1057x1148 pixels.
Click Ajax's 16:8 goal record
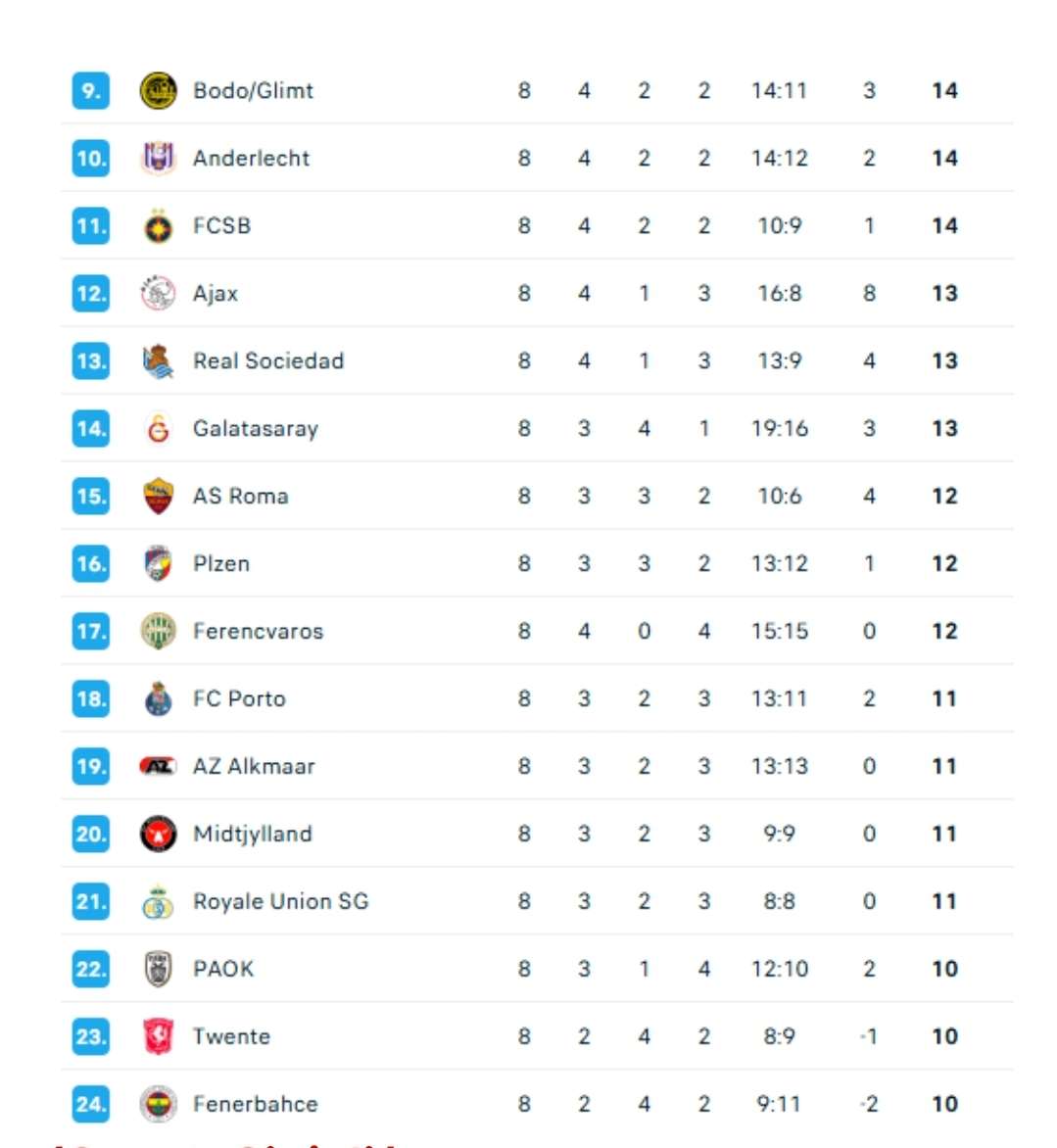[x=780, y=294]
